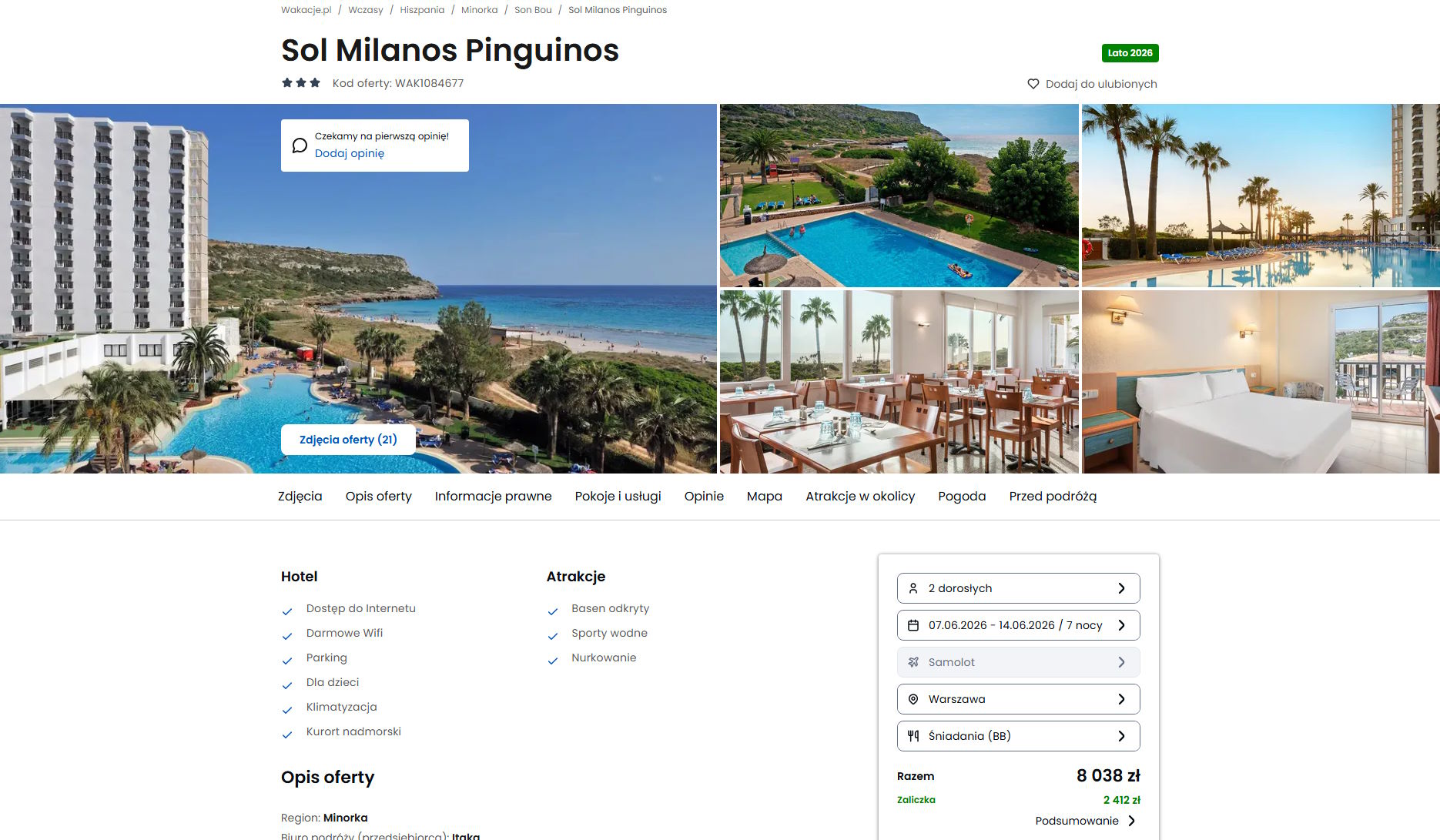The width and height of the screenshot is (1440, 840).
Task: Click the location pin icon beside Warszawa
Action: (913, 699)
